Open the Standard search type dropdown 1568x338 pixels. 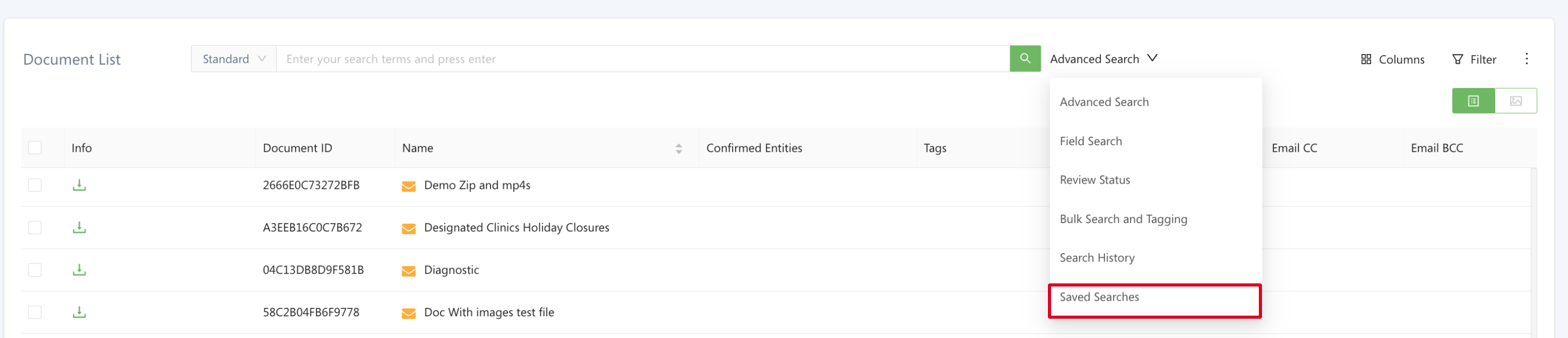coord(234,59)
